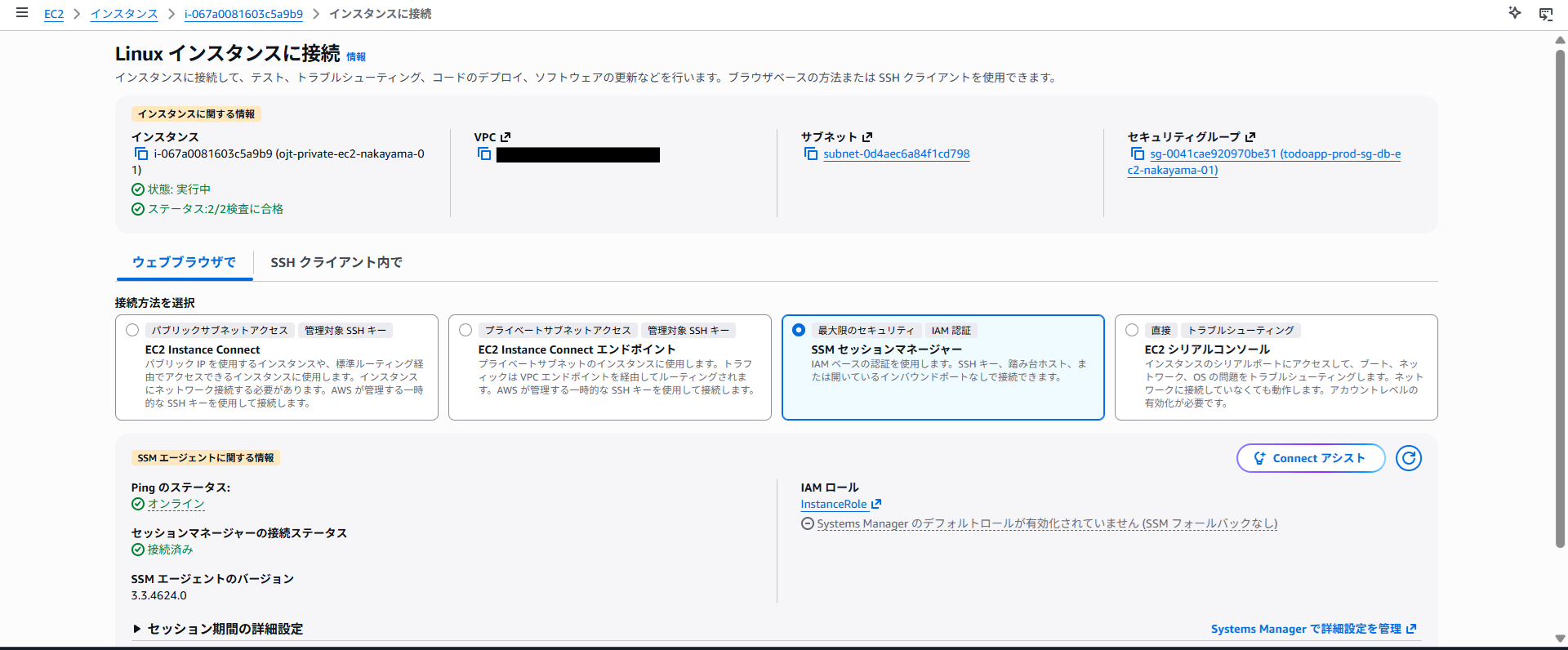Screen dimensions: 1568x650
Task: Click the IAM 認証 tag
Action: [x=951, y=330]
